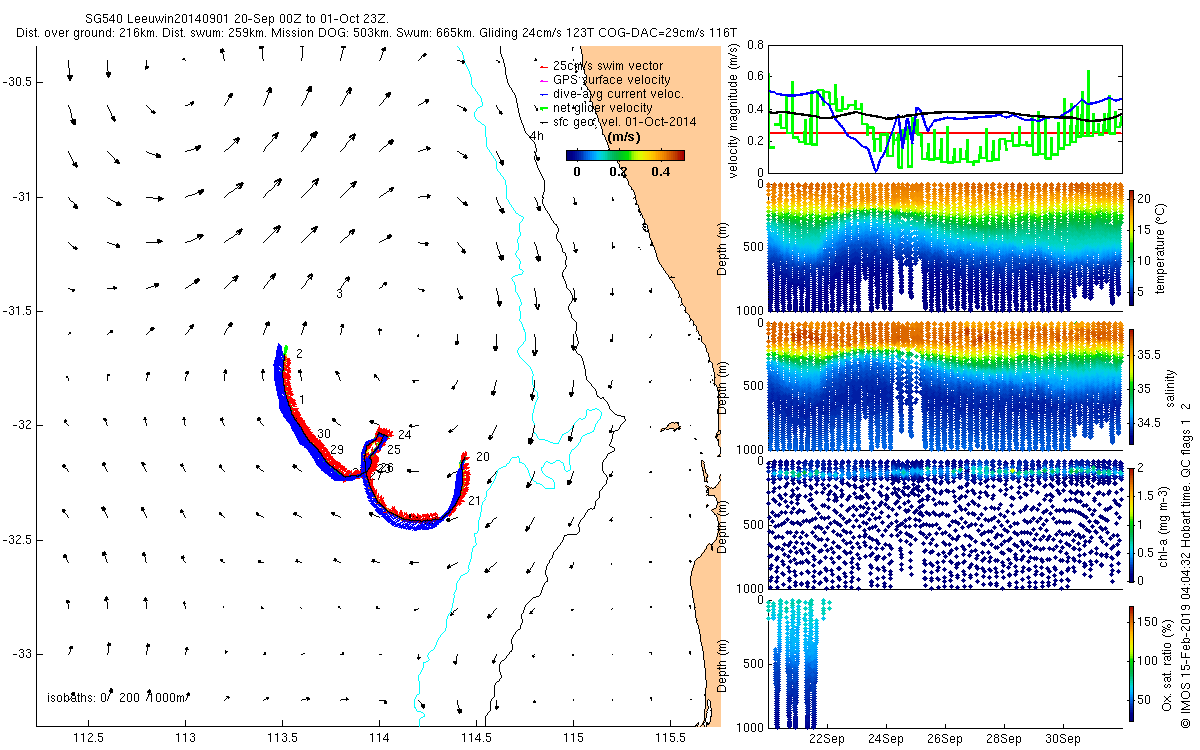Screen dimensions: 1200x750
Task: Click the subtitle line starting with Dist. over ground: 216km
Action: (377, 33)
